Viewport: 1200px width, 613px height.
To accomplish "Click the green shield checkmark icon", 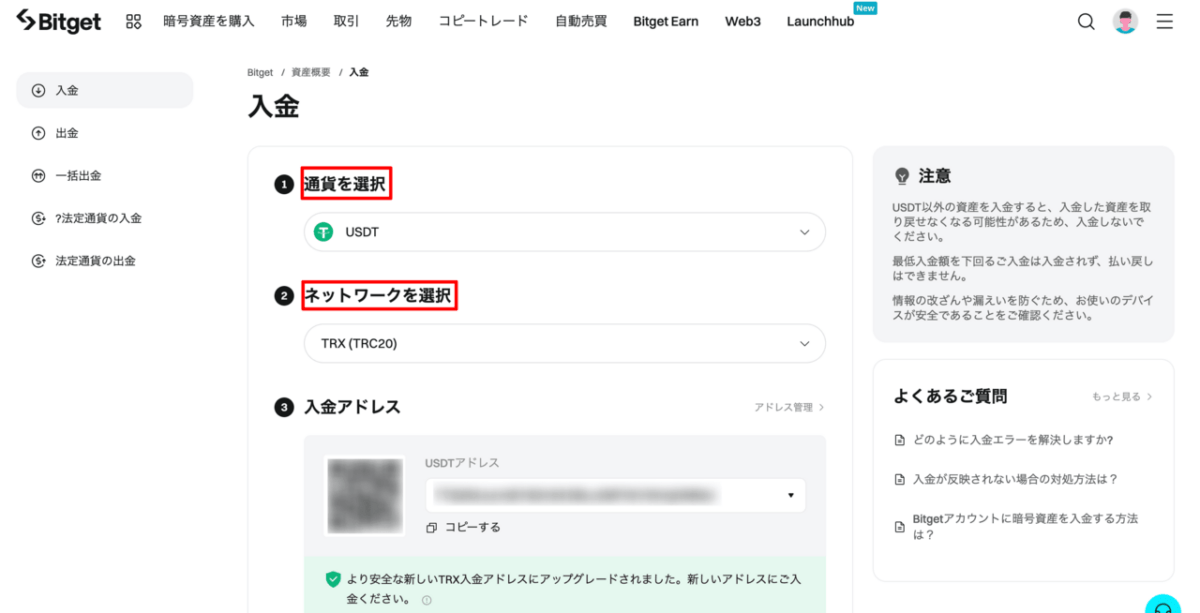I will (333, 579).
